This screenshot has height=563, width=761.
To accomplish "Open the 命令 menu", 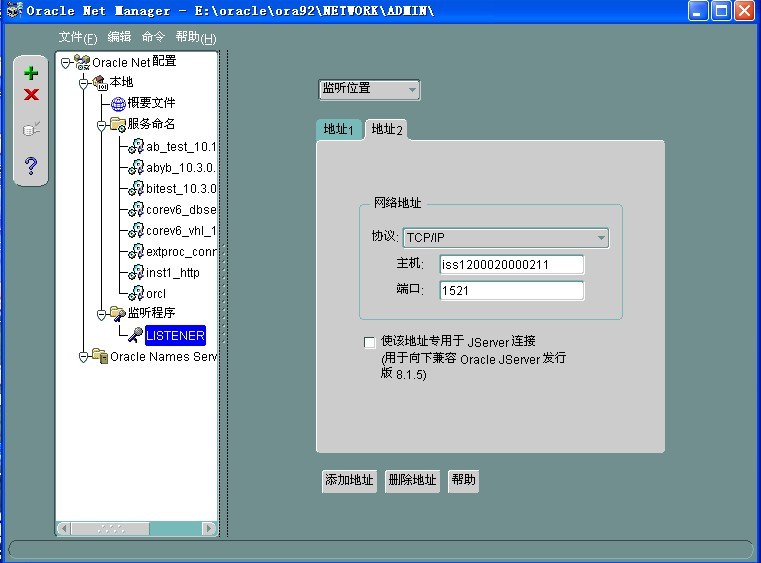I will pos(153,37).
